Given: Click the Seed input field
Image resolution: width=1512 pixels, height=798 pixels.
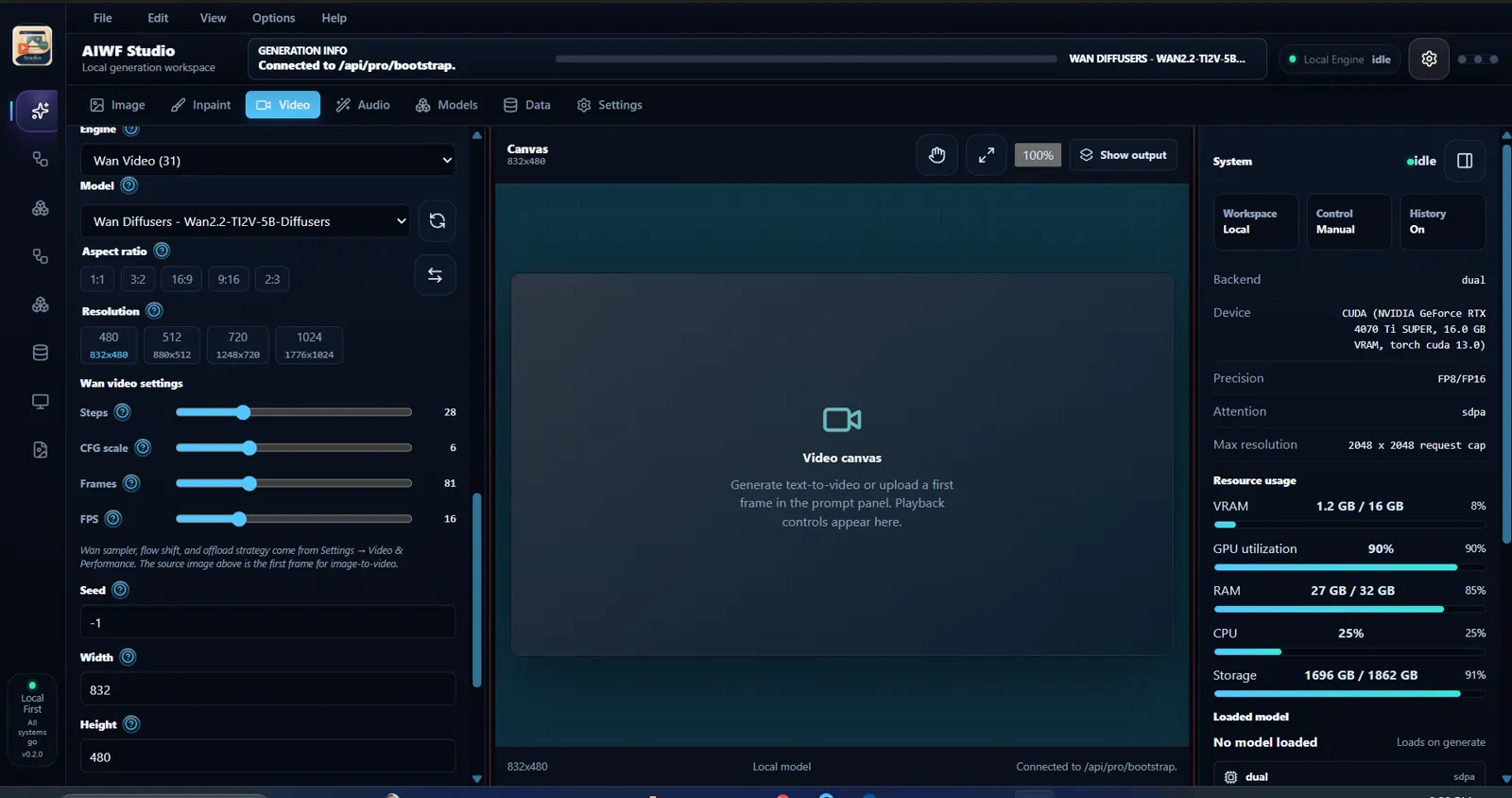Looking at the screenshot, I should tap(268, 622).
